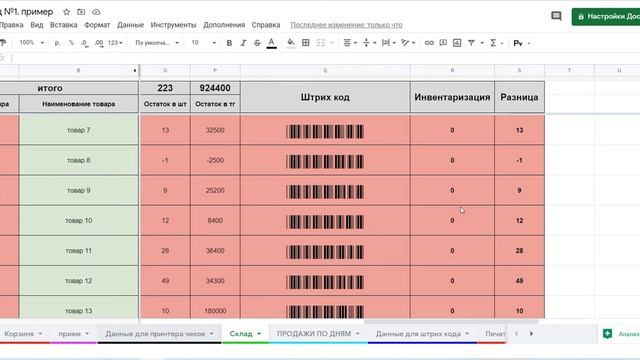Open the Вид menu
Viewport: 640px width, 360px height.
37,25
